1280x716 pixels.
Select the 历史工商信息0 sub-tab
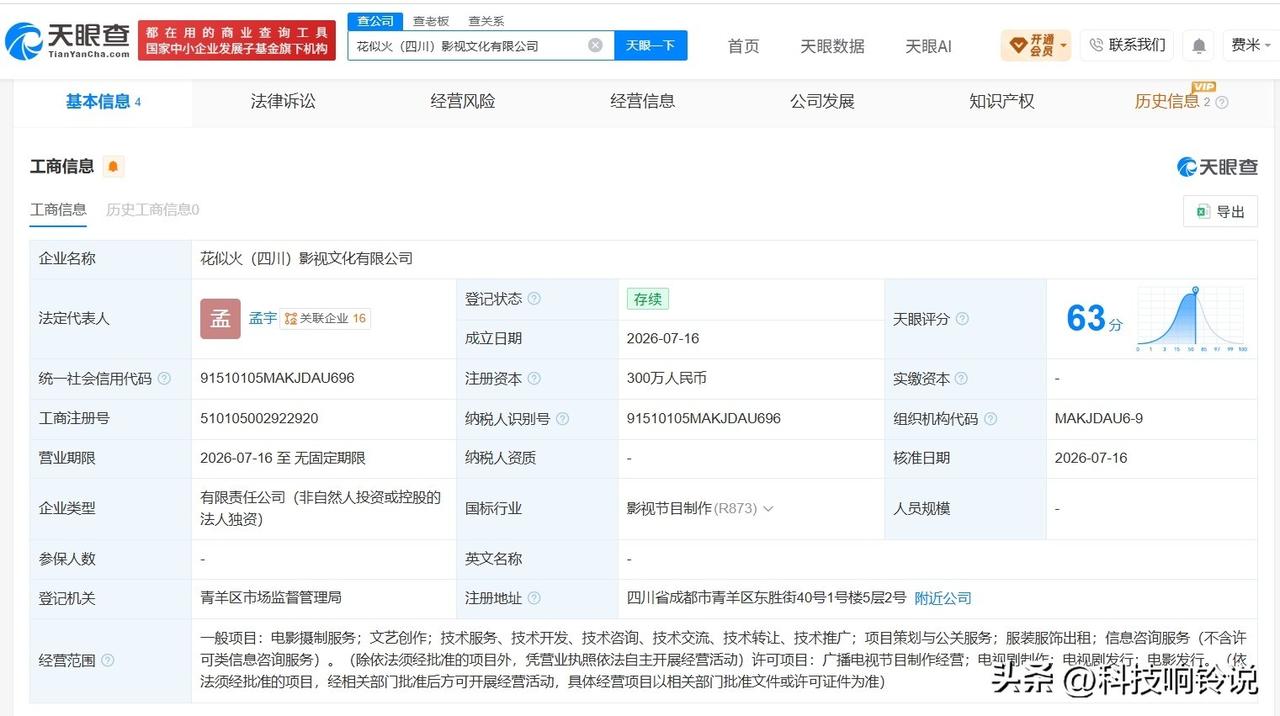152,210
